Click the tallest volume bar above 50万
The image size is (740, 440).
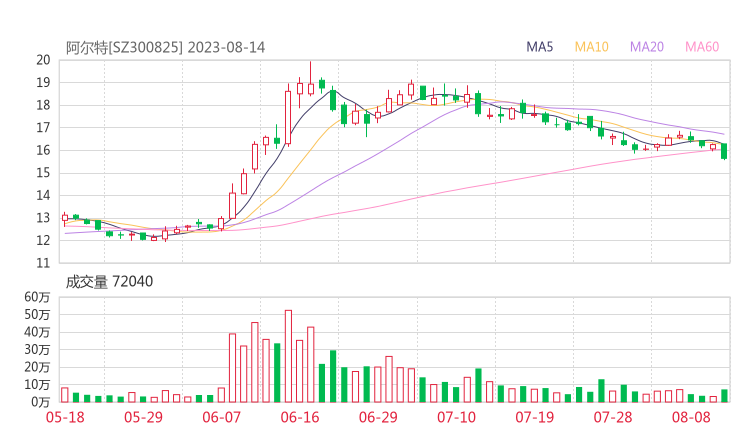point(288,356)
